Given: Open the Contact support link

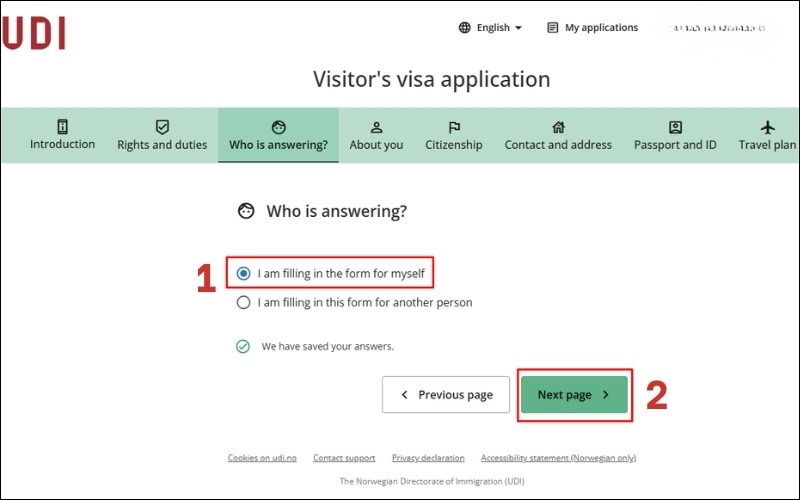Looking at the screenshot, I should [344, 458].
